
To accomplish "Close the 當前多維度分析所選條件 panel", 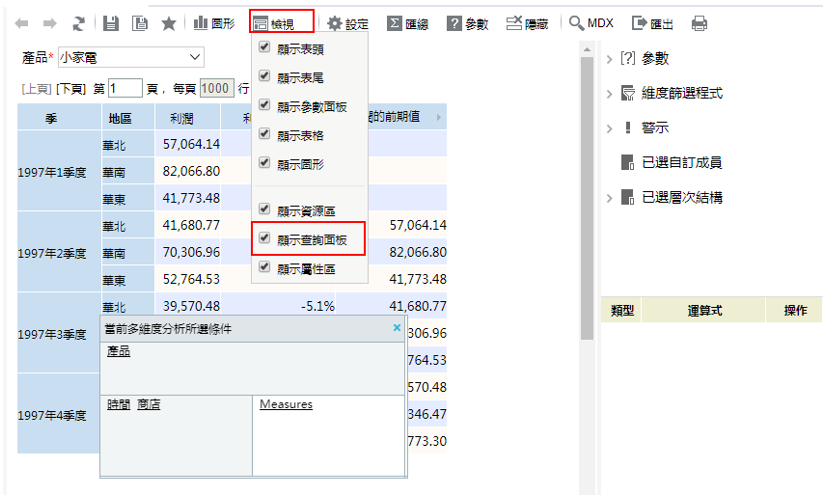I will pos(397,328).
